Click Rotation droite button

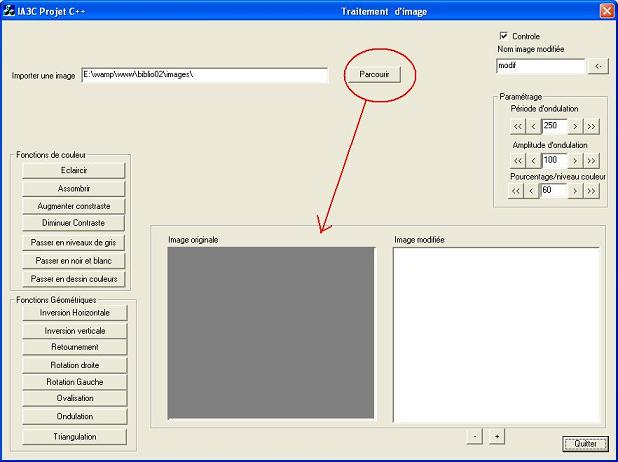tap(75, 365)
